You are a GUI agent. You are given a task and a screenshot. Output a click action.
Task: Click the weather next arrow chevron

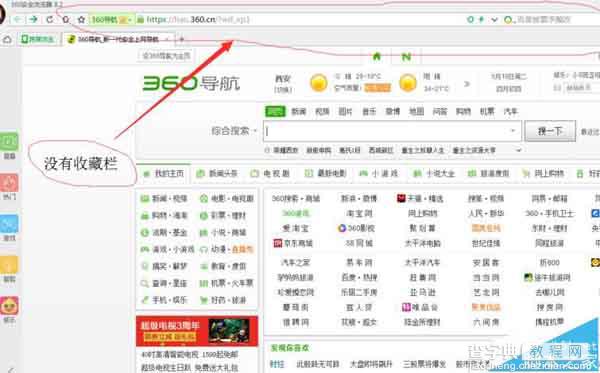coord(467,83)
